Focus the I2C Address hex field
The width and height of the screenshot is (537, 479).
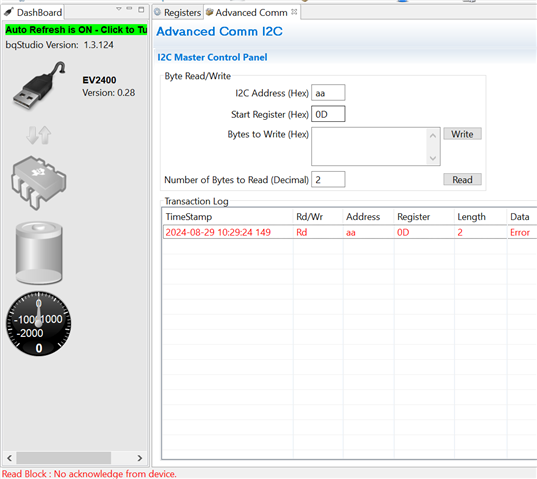click(328, 93)
